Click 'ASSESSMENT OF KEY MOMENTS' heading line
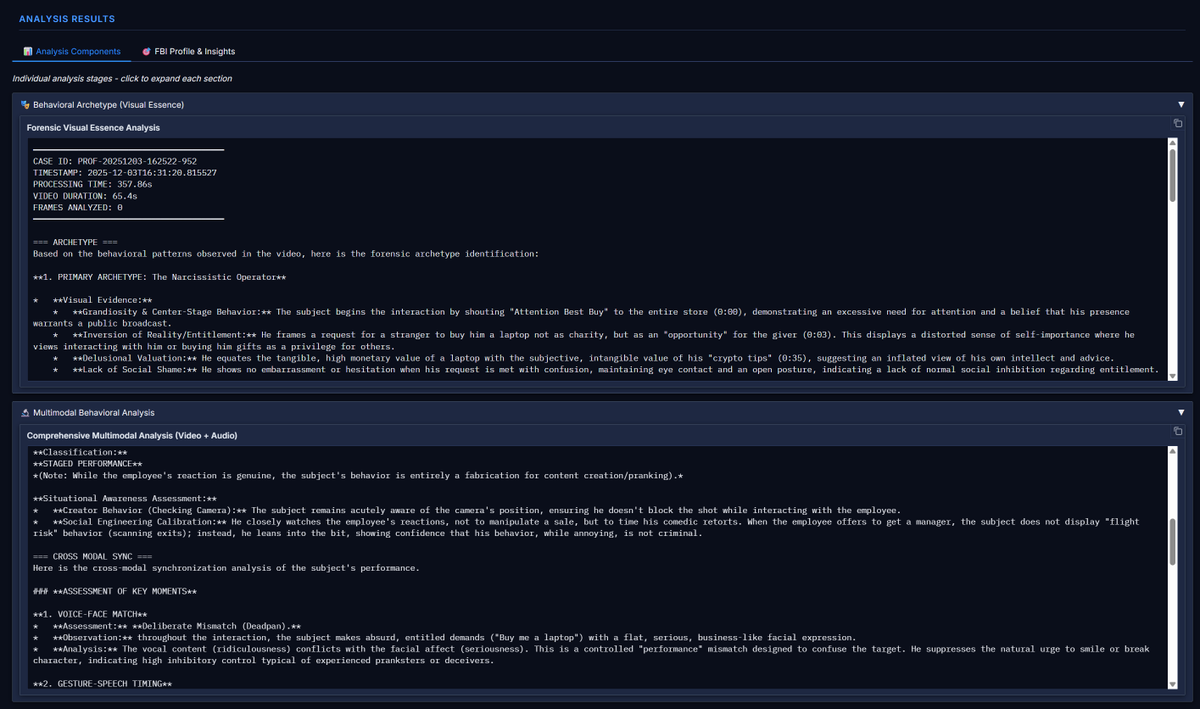The image size is (1200, 709). [115, 591]
